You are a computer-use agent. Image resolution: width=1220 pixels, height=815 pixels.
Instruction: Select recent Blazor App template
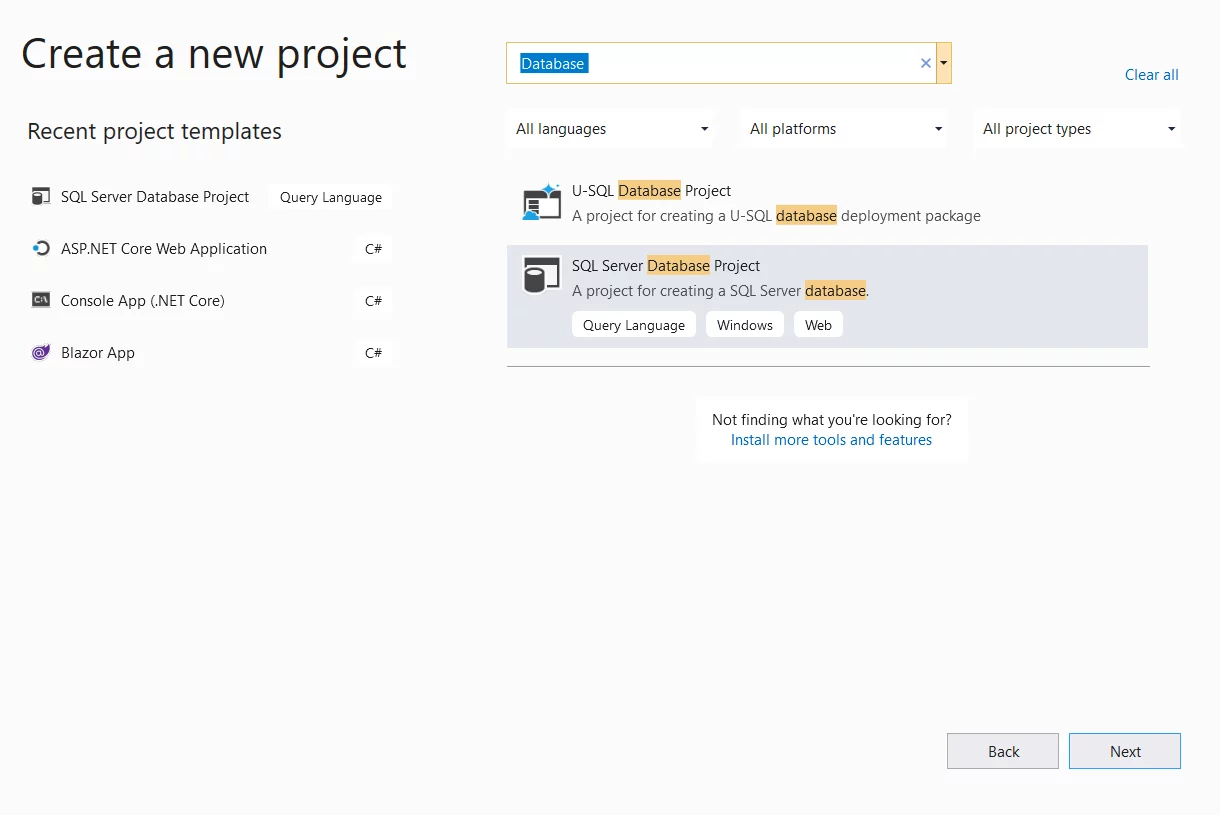[98, 353]
